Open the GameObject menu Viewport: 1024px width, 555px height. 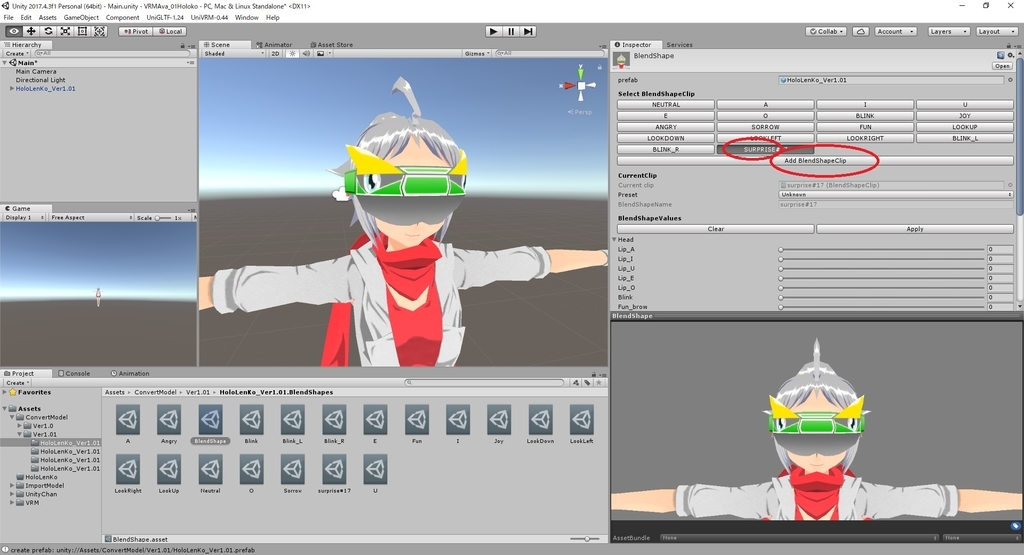click(81, 18)
